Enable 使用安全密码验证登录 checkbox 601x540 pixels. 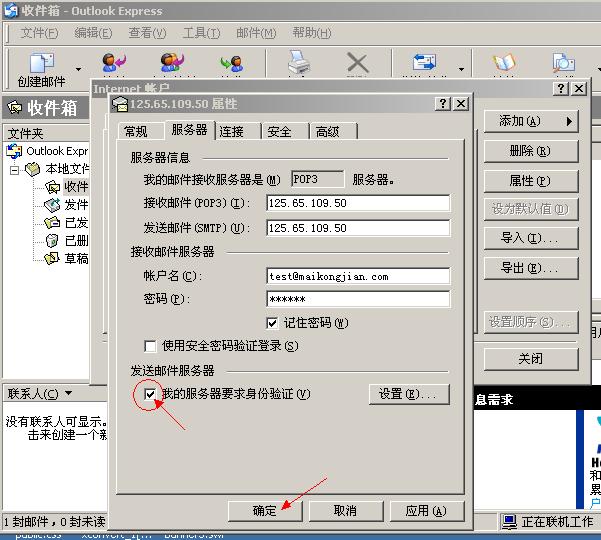coord(150,346)
